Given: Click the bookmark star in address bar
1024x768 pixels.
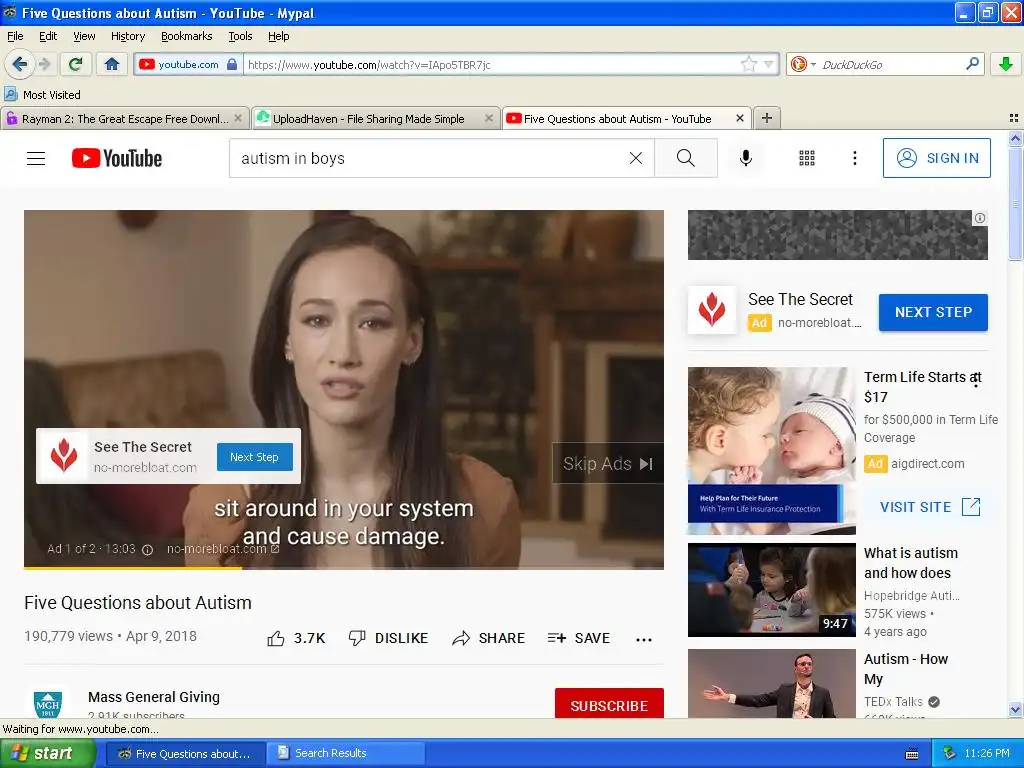Looking at the screenshot, I should [x=748, y=64].
